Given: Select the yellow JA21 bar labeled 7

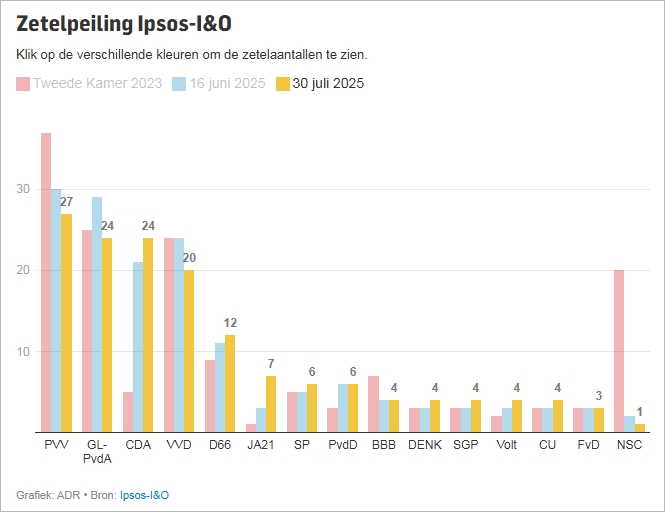Looking at the screenshot, I should pos(271,404).
